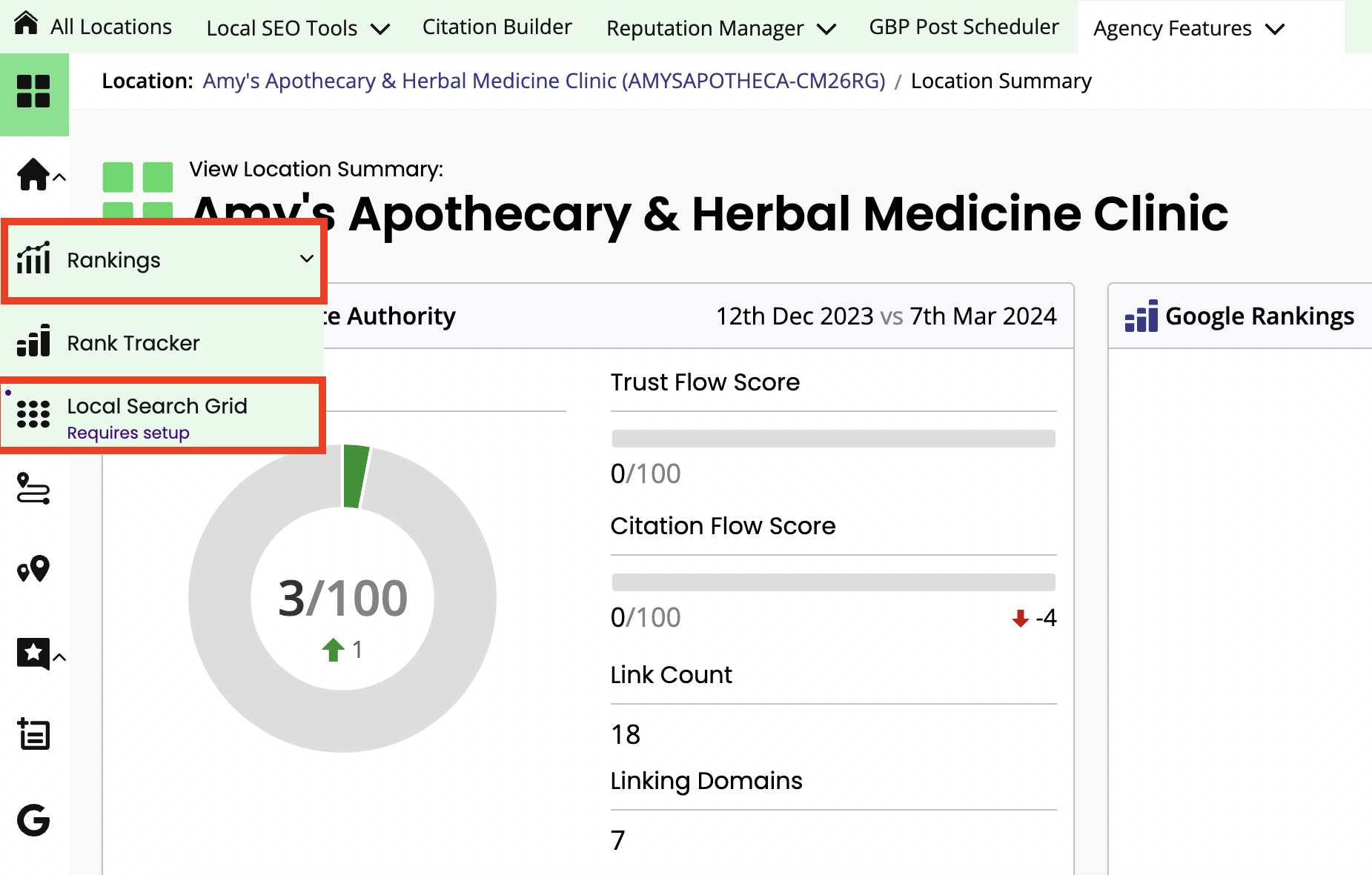Click the green dashboard grid icon in sidebar
1372x875 pixels.
[33, 92]
